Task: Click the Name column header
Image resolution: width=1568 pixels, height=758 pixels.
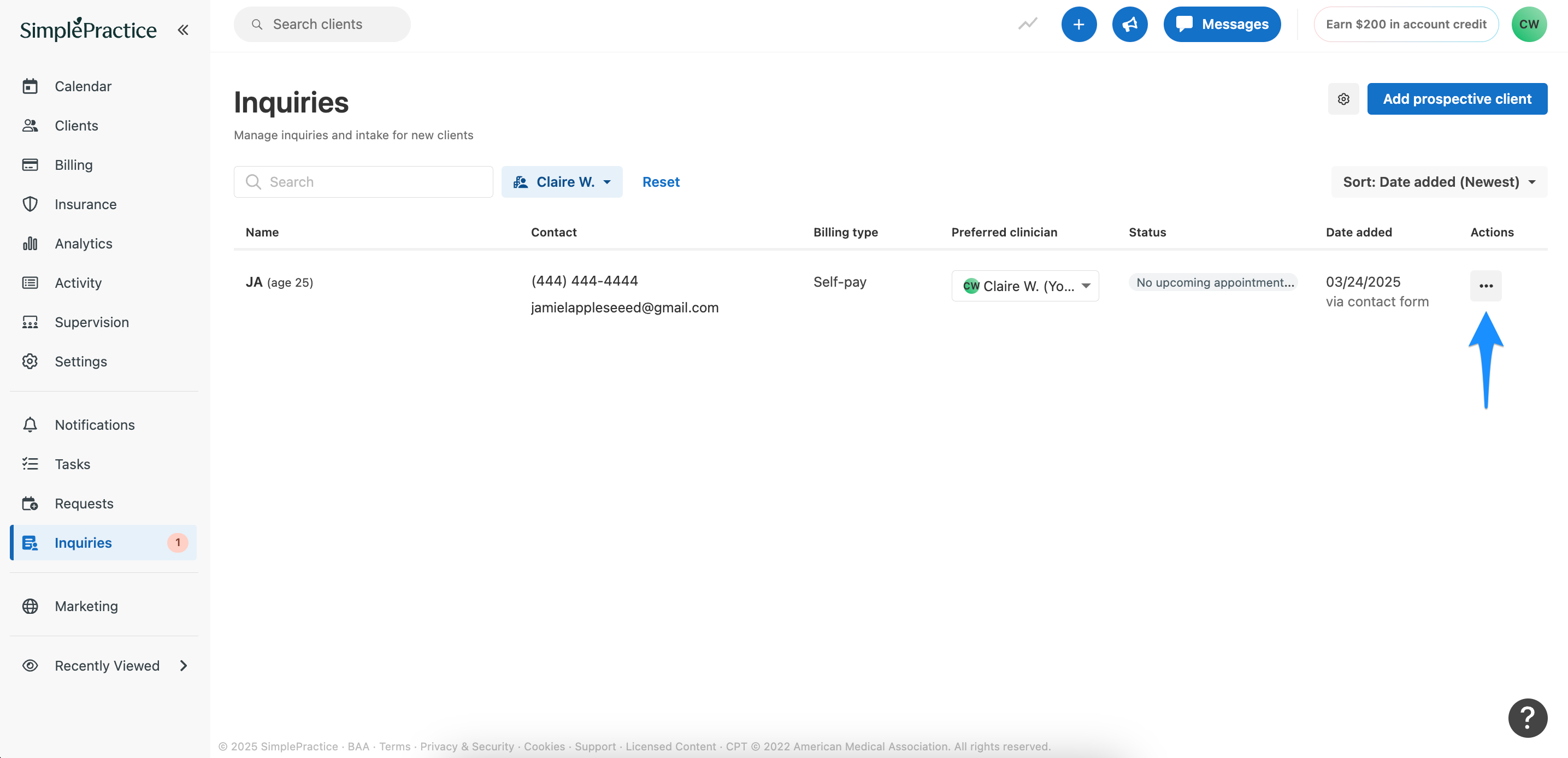Action: 262,232
